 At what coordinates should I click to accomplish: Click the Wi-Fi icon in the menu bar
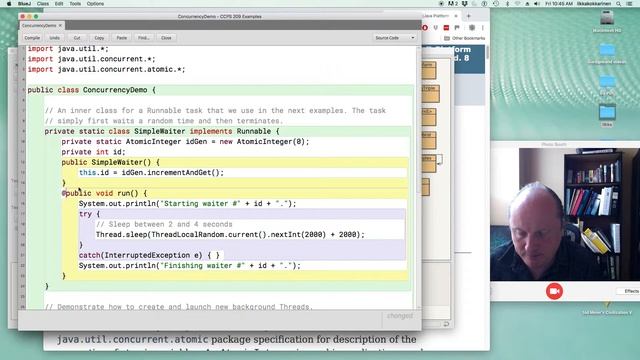click(517, 4)
